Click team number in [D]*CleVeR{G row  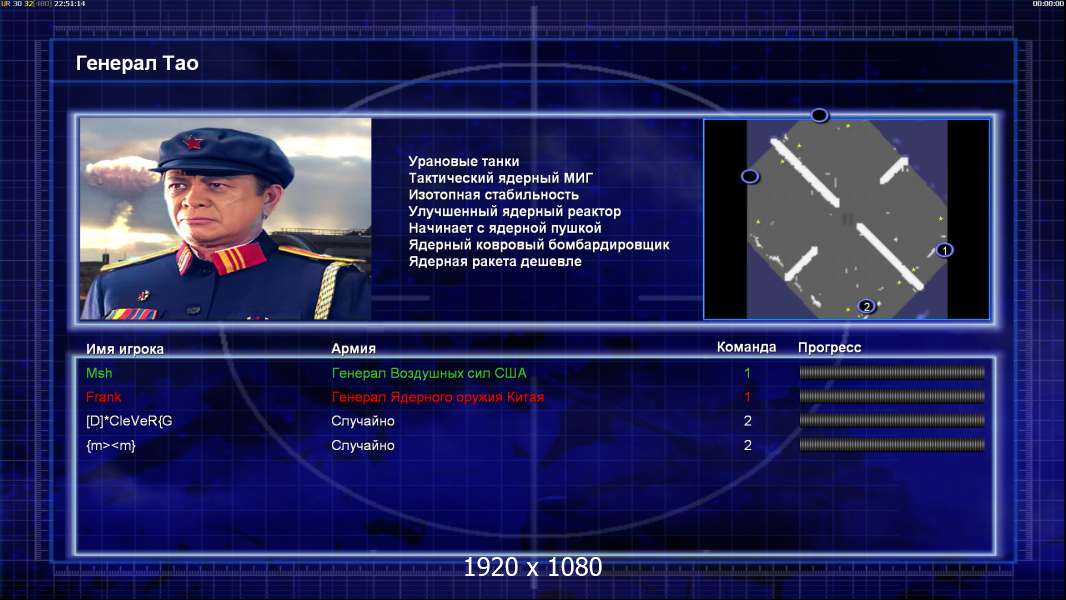tap(747, 421)
